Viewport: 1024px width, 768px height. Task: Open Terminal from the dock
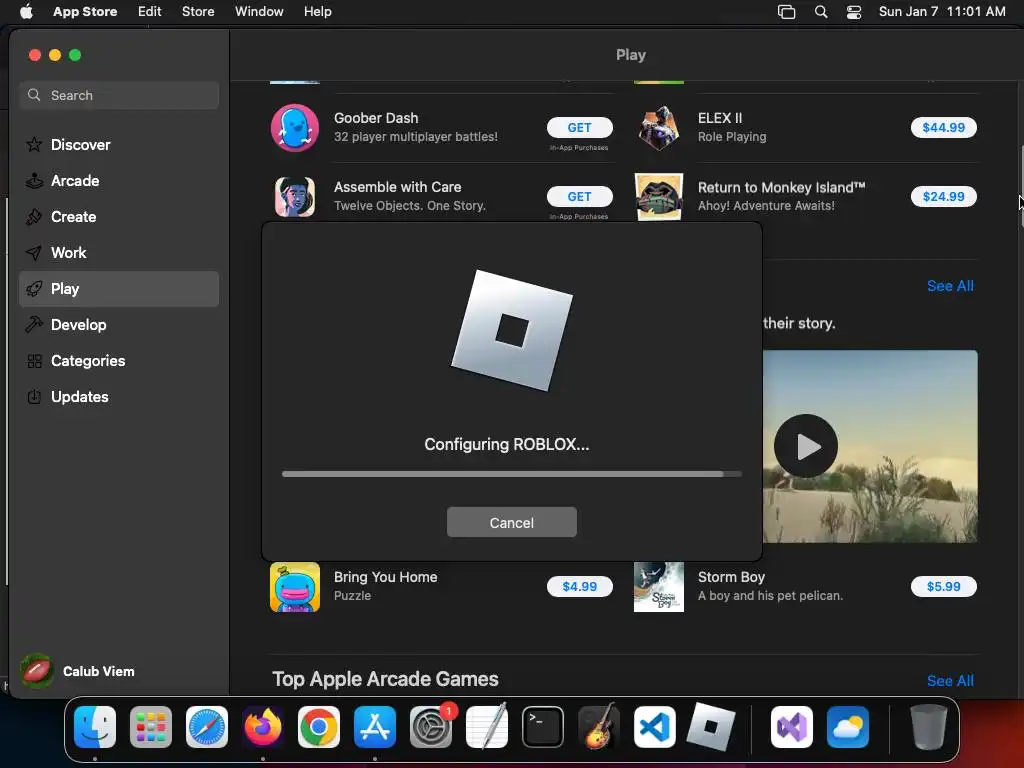(x=543, y=727)
